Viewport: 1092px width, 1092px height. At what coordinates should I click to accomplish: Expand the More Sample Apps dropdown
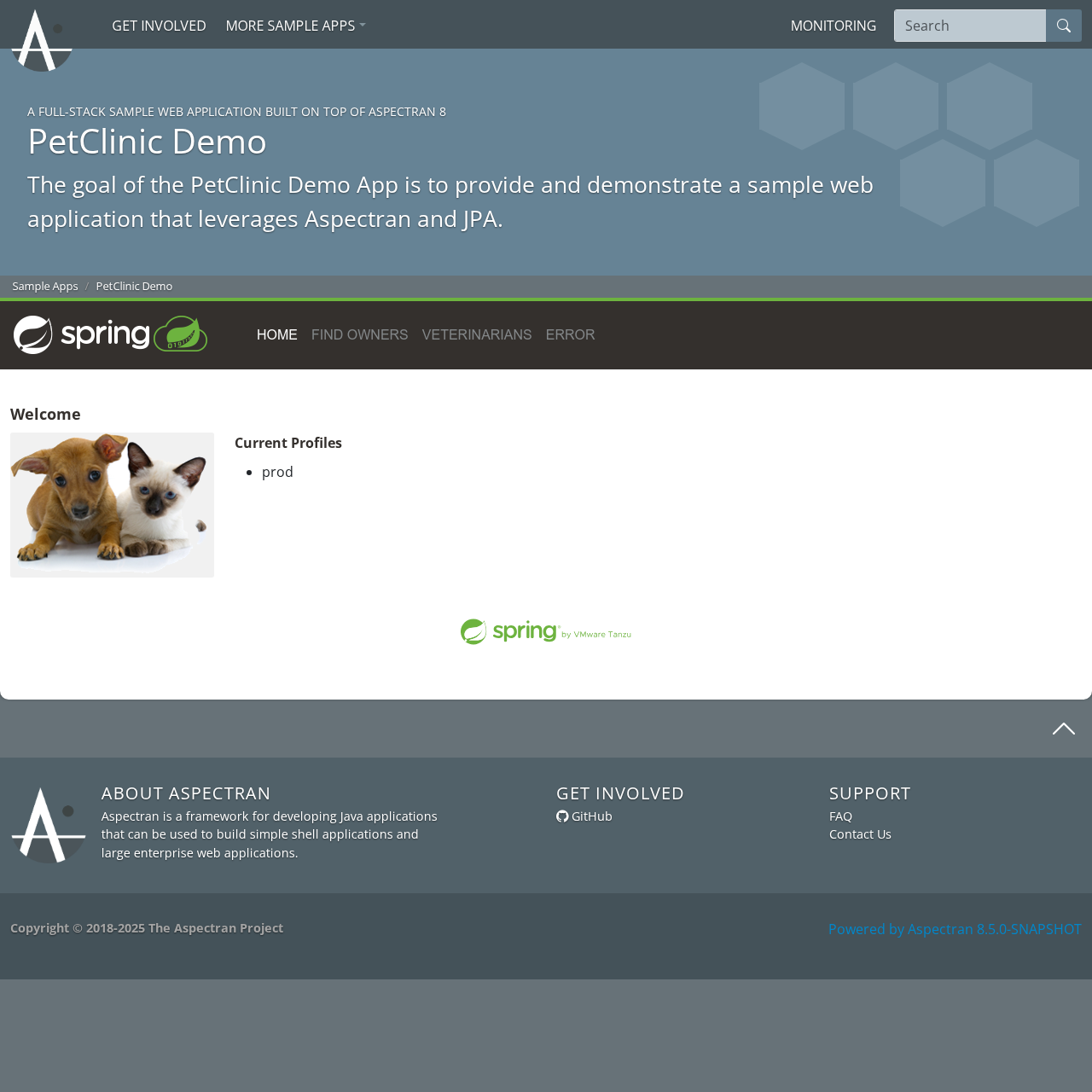pos(295,26)
